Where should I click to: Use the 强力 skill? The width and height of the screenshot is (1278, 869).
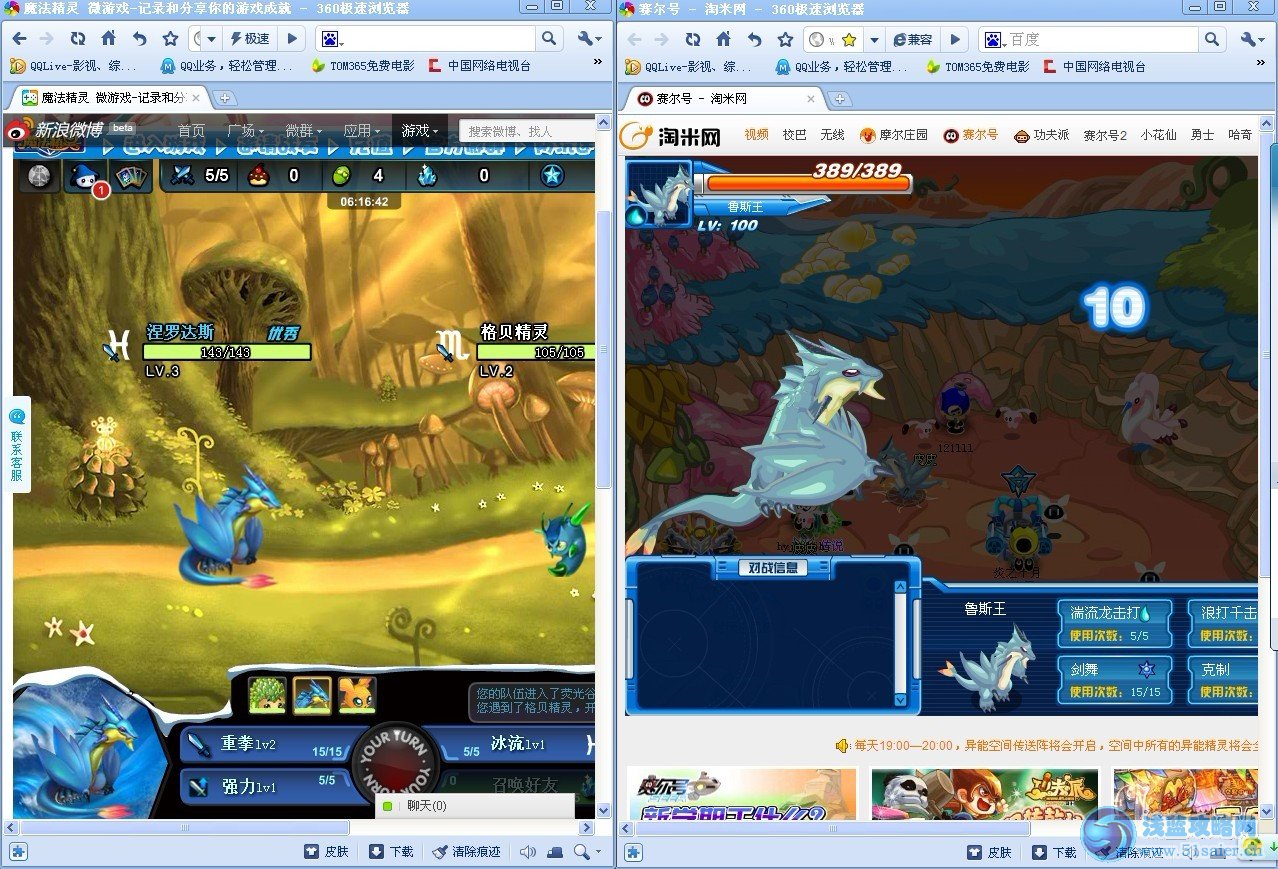(265, 785)
